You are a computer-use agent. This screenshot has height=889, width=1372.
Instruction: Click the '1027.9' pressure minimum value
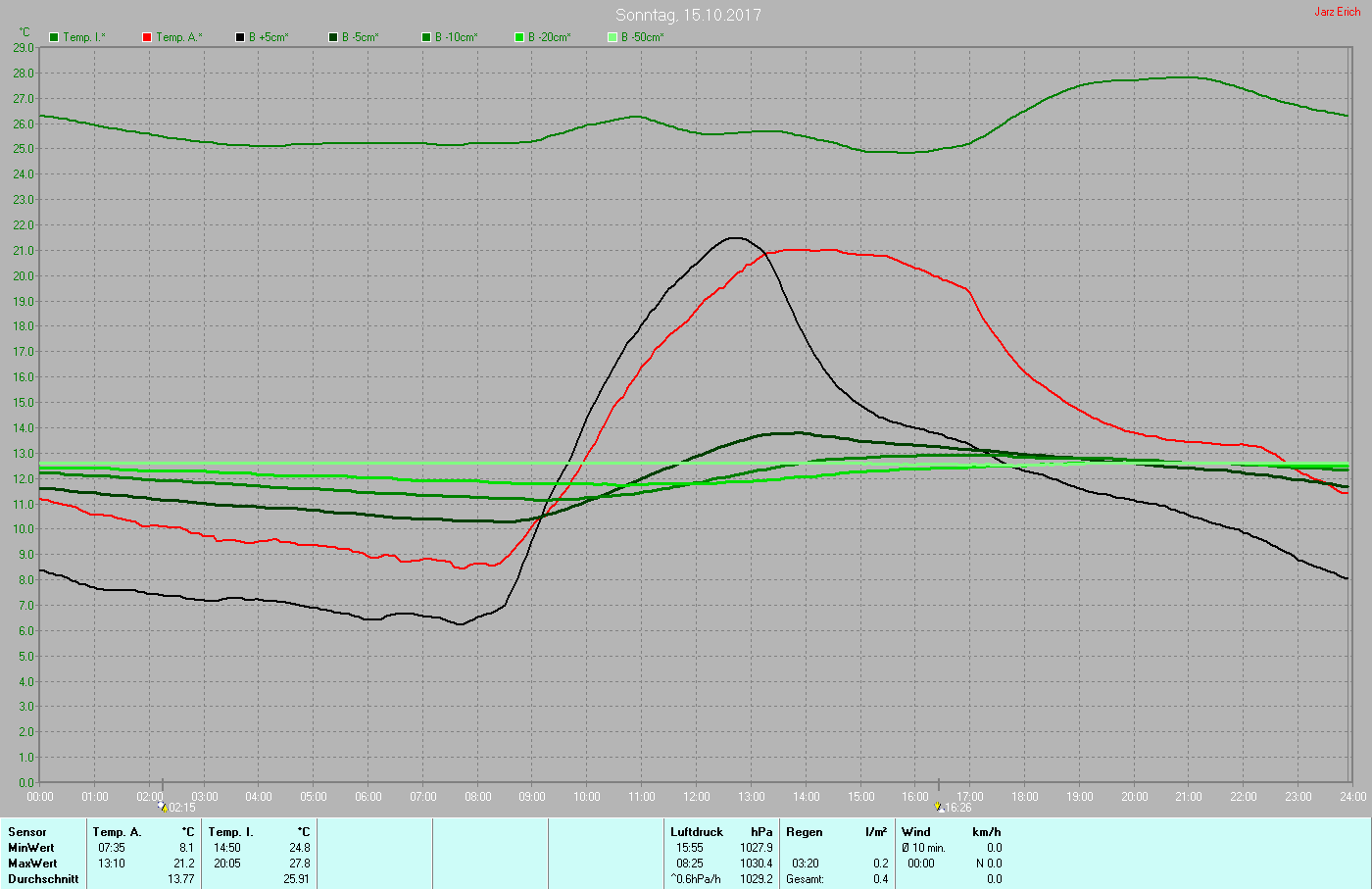coord(757,848)
